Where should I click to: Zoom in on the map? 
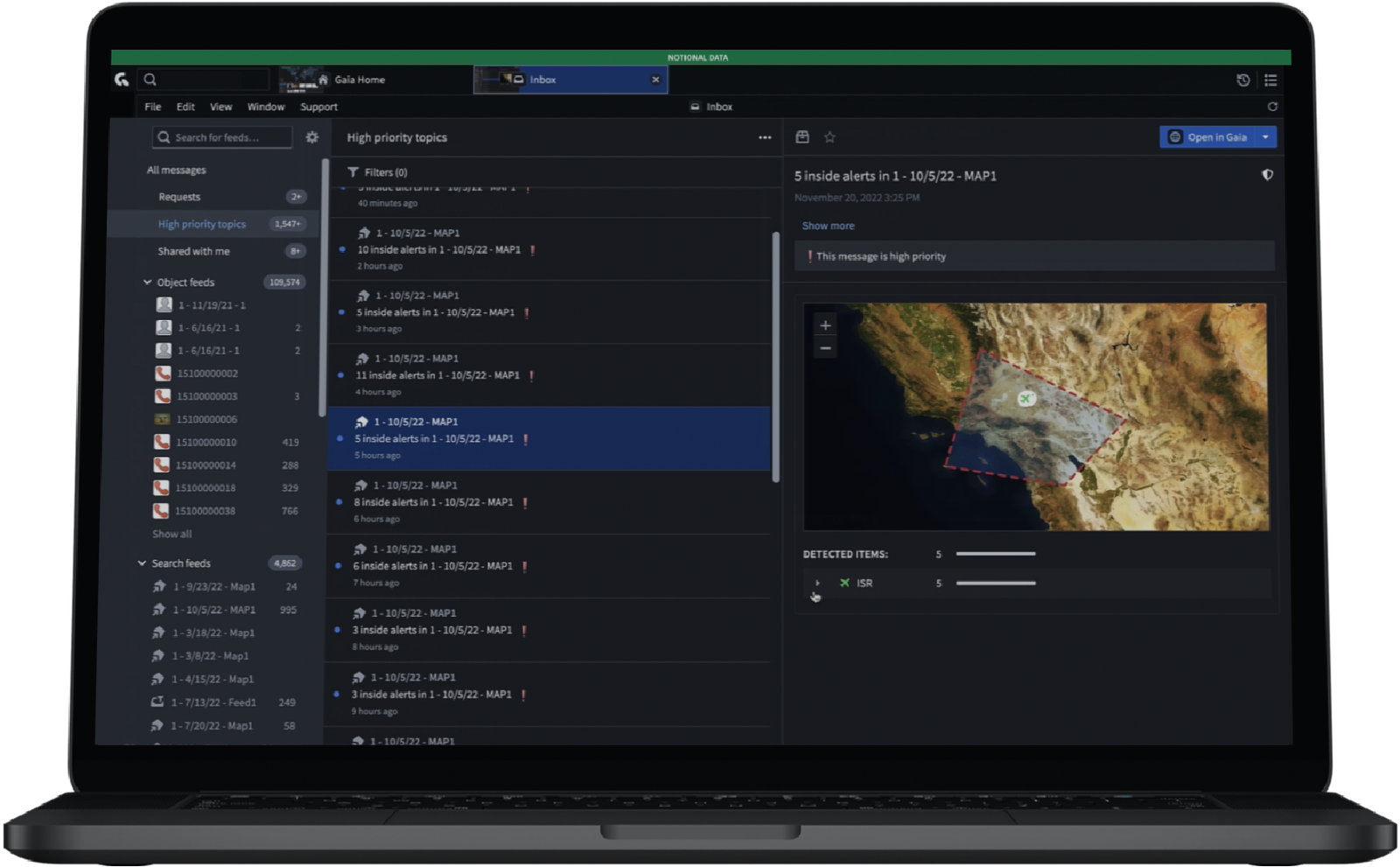tap(825, 325)
